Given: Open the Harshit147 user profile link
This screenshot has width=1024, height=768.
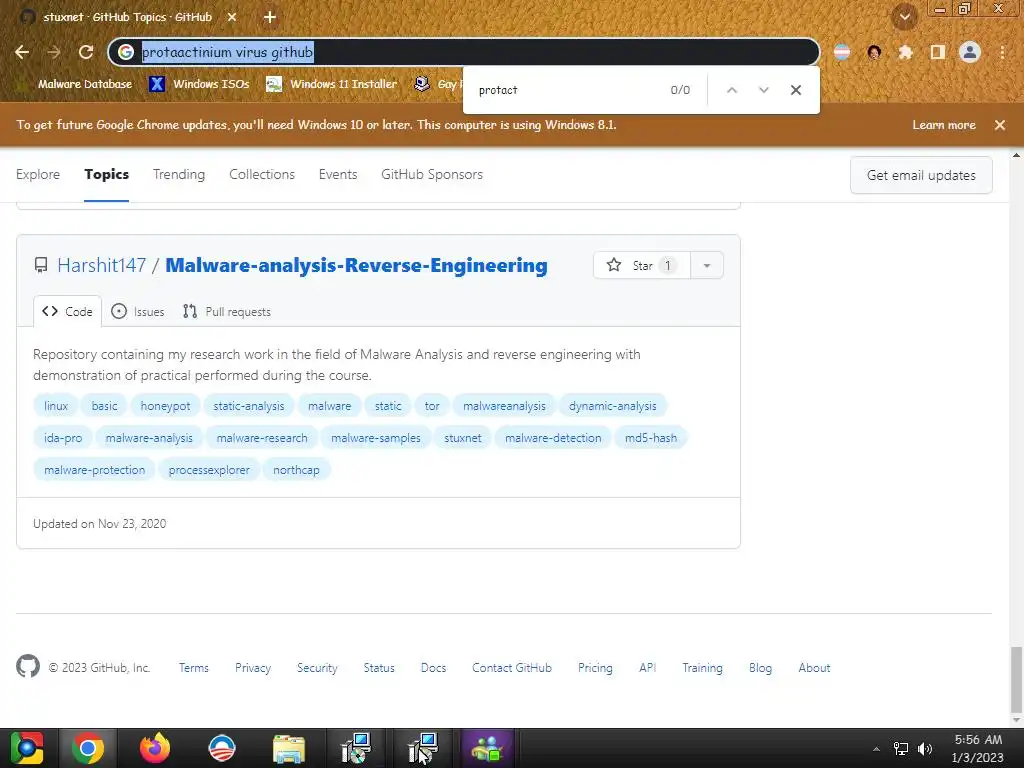Looking at the screenshot, I should tap(101, 265).
